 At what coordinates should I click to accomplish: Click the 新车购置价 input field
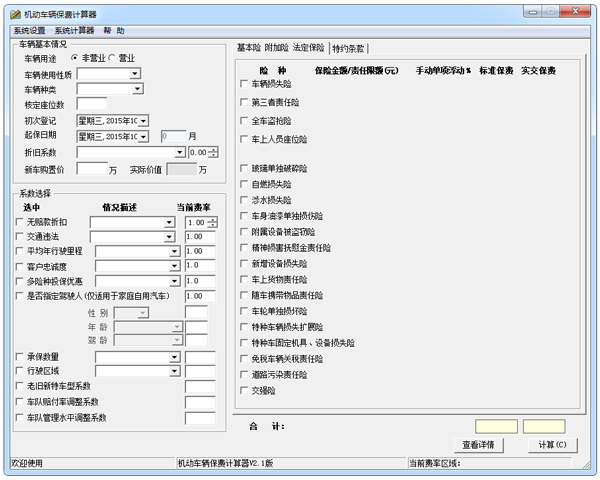click(92, 169)
